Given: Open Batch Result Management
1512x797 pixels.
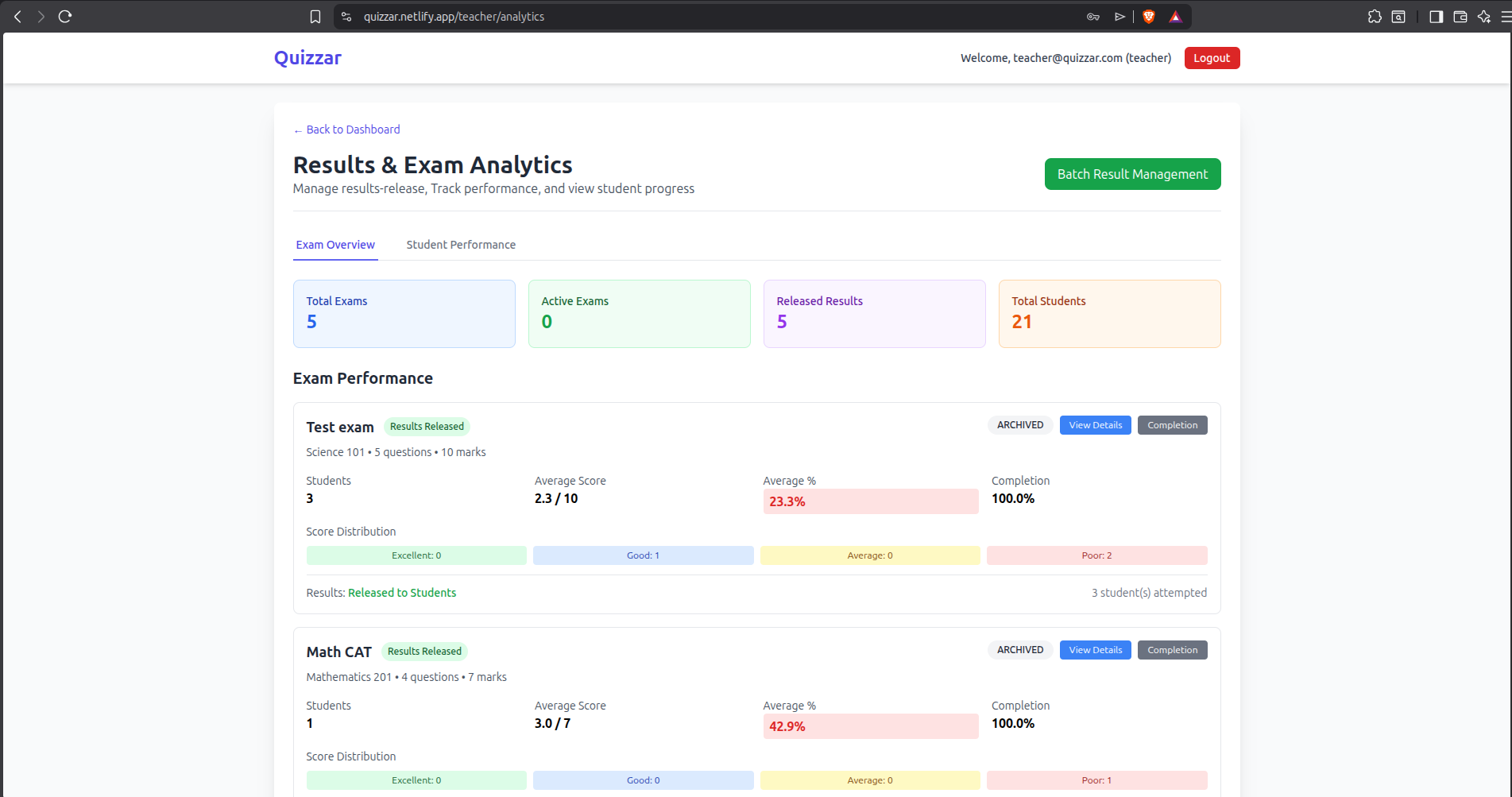Looking at the screenshot, I should click(1132, 173).
